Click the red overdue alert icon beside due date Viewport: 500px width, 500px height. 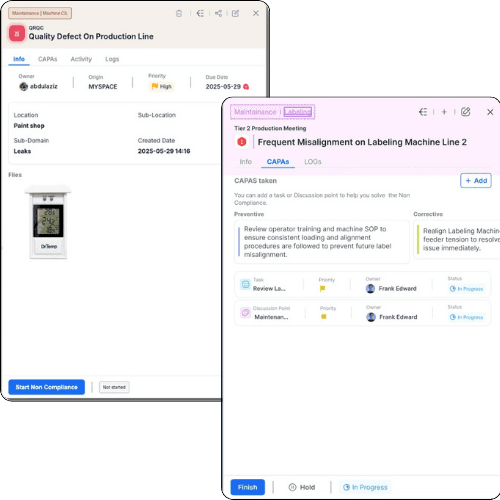[246, 87]
